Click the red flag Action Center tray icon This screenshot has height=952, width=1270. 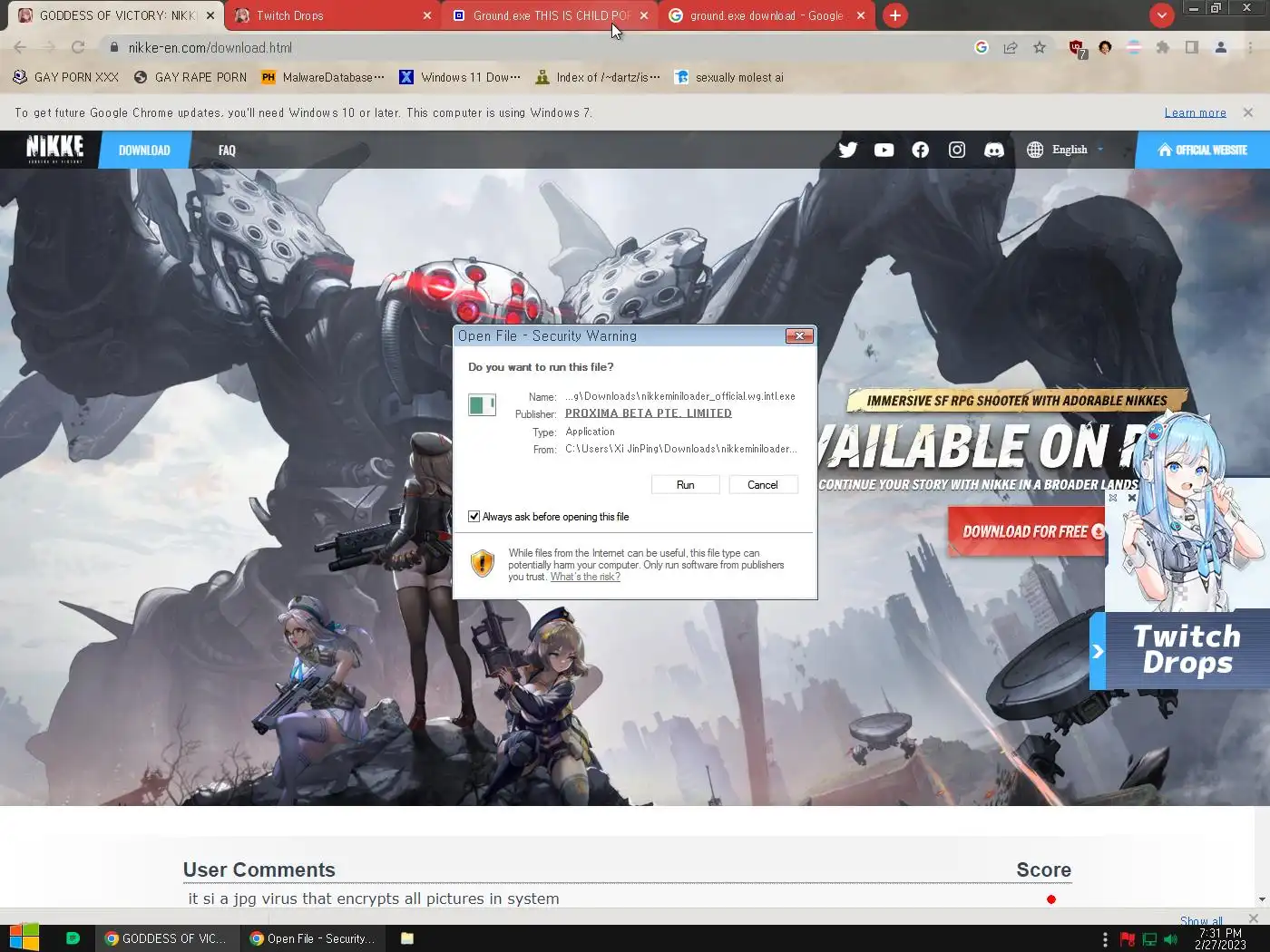pyautogui.click(x=1128, y=939)
